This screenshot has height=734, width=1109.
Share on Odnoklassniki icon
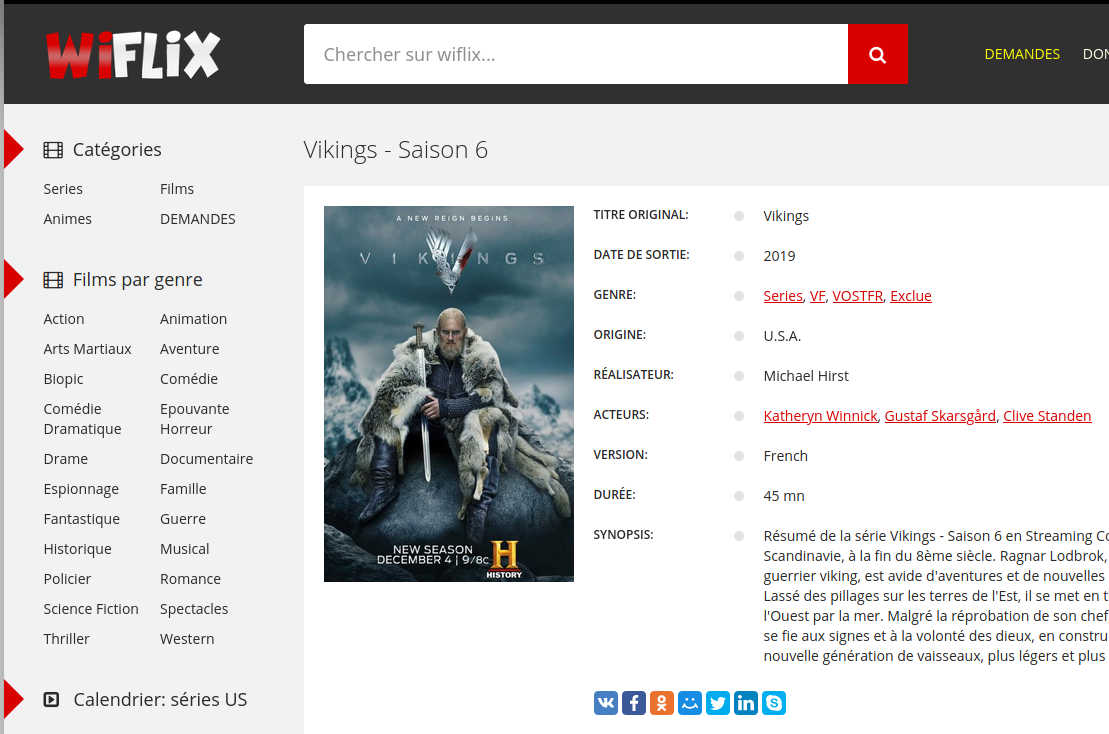coord(661,703)
